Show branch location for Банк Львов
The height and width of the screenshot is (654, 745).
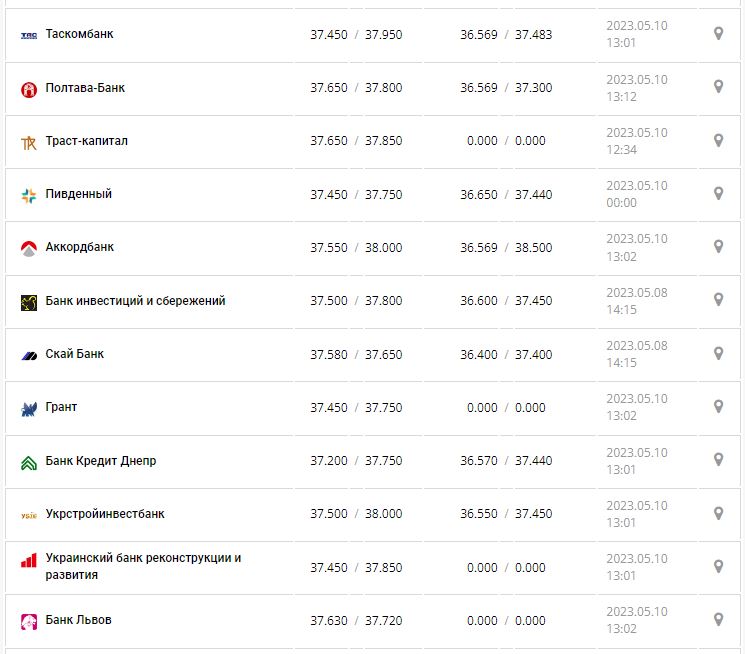tap(718, 620)
